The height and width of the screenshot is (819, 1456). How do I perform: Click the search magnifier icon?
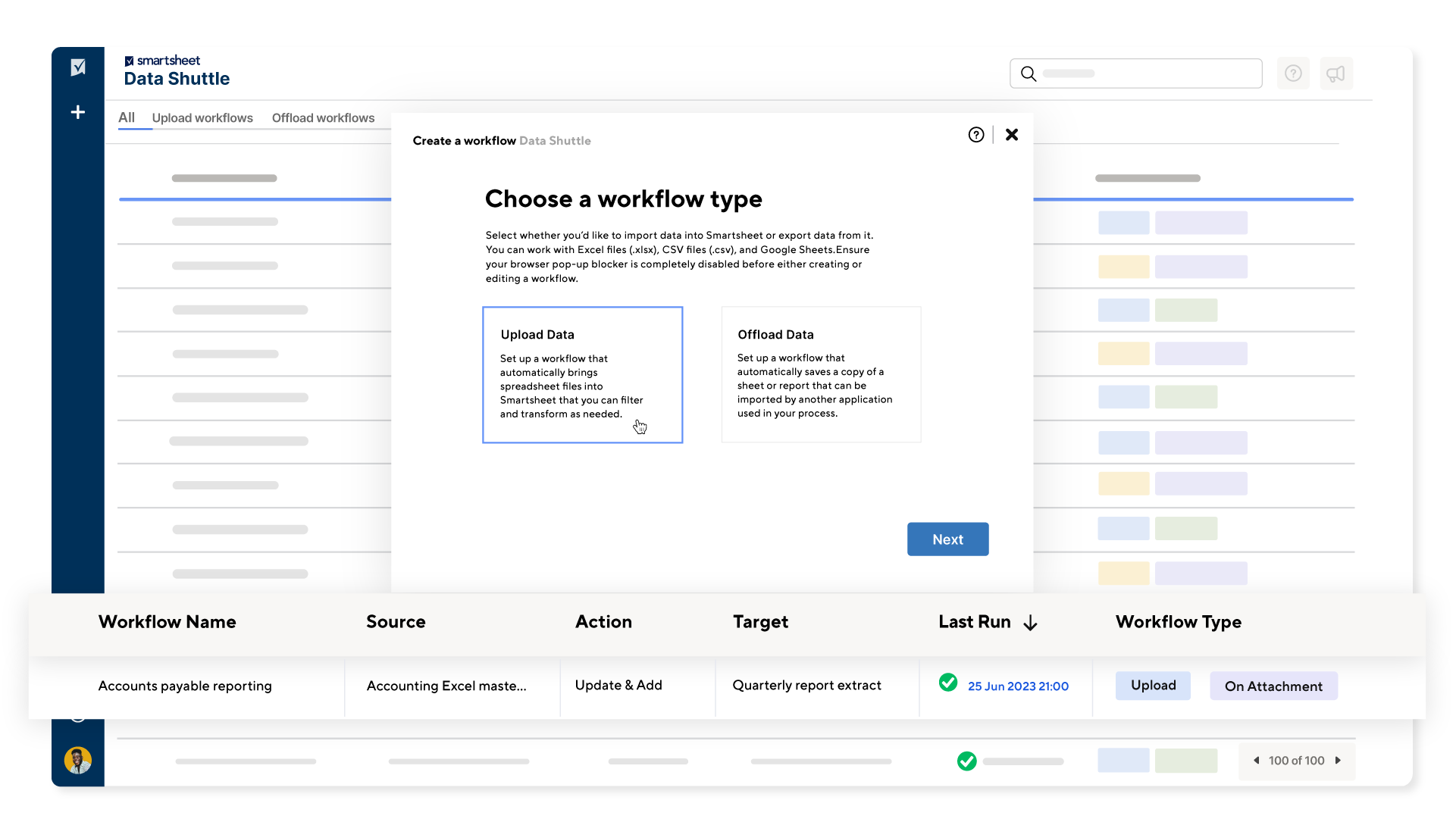(x=1029, y=73)
